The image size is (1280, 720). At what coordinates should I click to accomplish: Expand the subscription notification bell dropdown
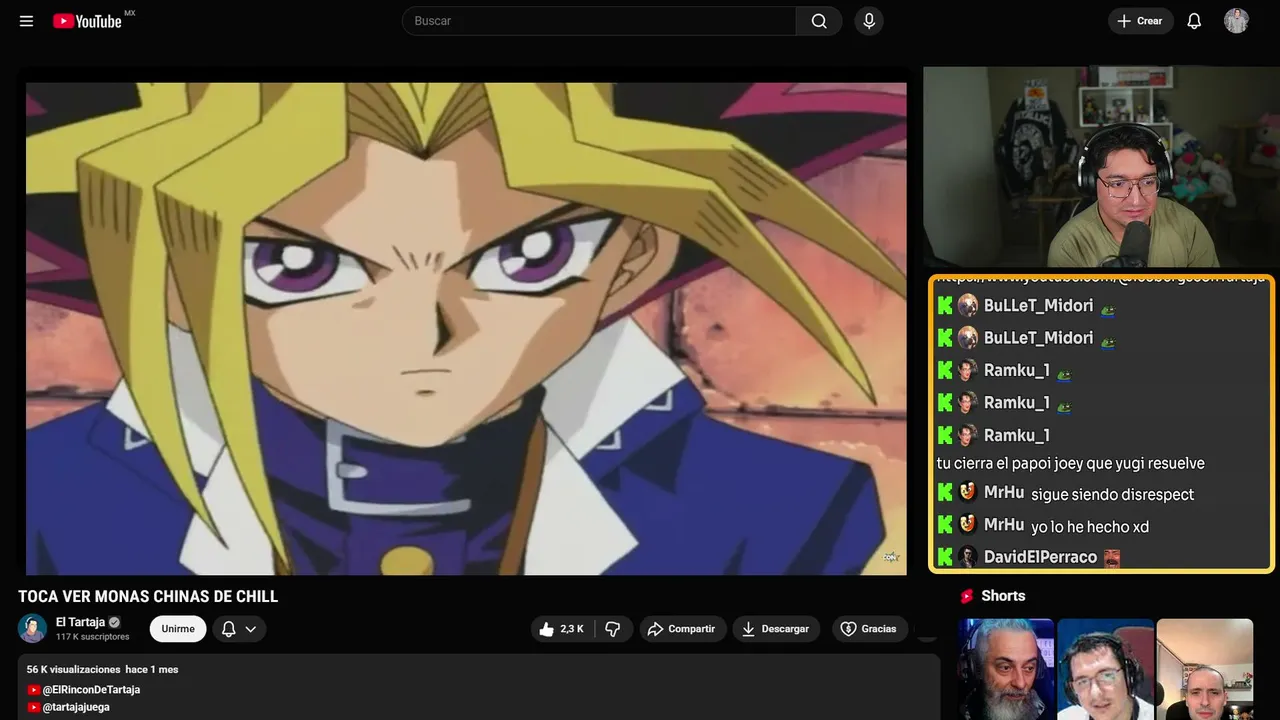(239, 629)
